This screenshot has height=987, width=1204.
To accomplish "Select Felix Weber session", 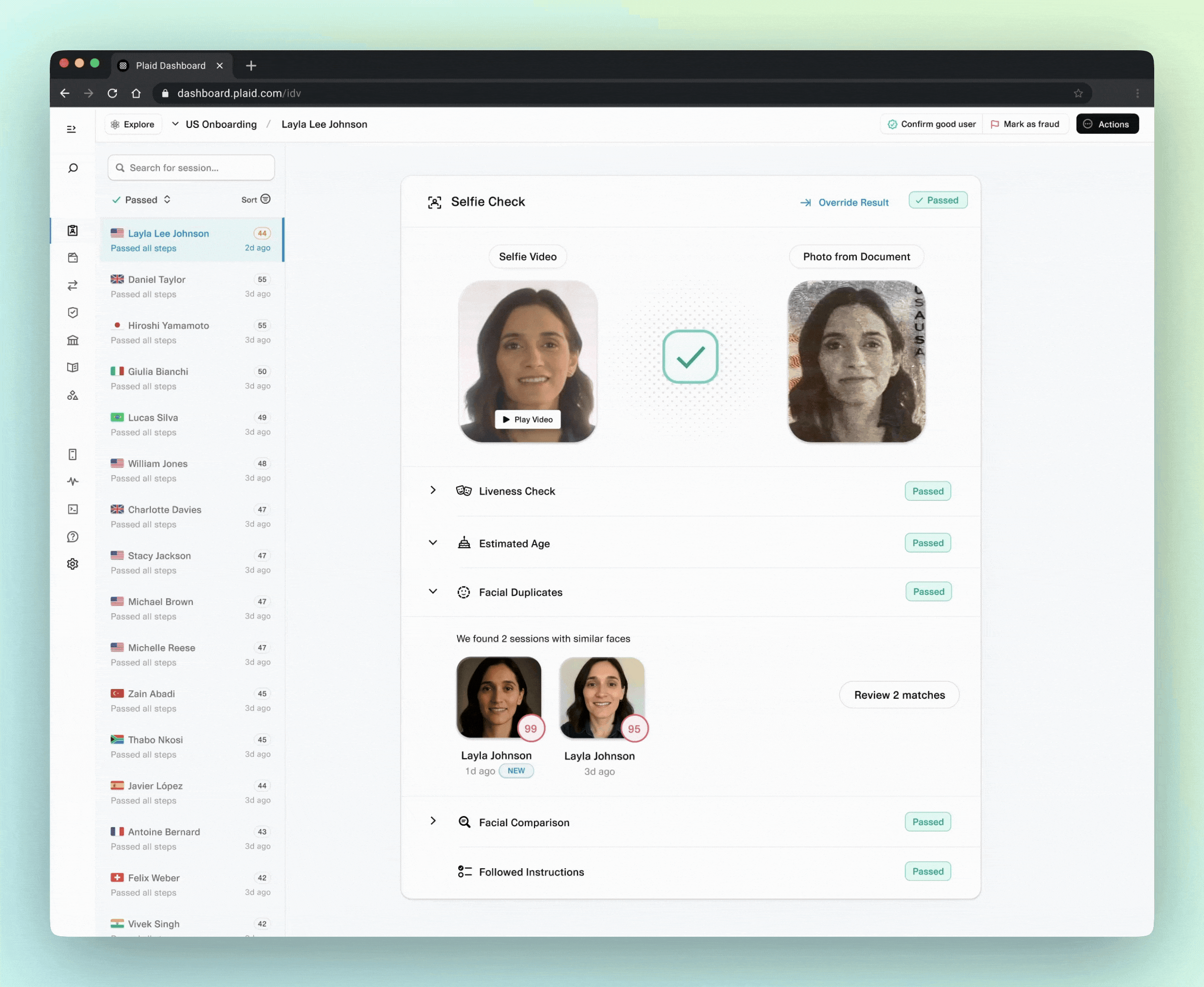I will 191,885.
